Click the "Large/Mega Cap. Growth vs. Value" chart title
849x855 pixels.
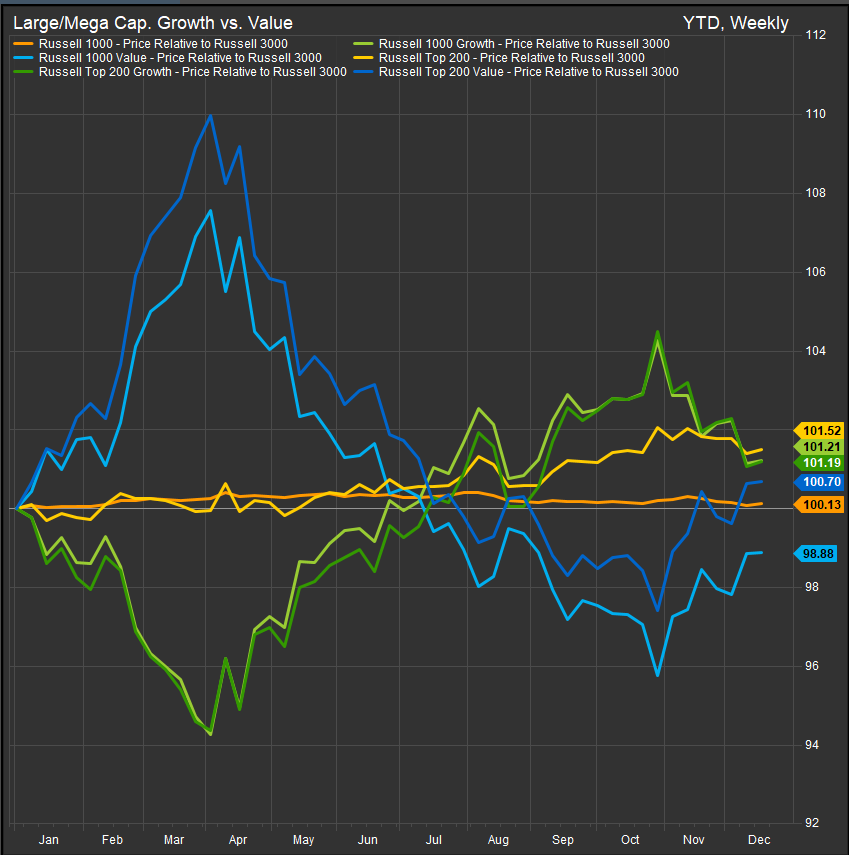153,22
